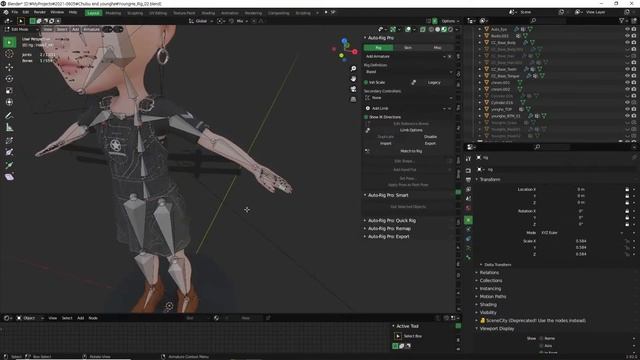Open the Armature menu in viewport header
Screen dimensions: 640x360
coord(91,29)
